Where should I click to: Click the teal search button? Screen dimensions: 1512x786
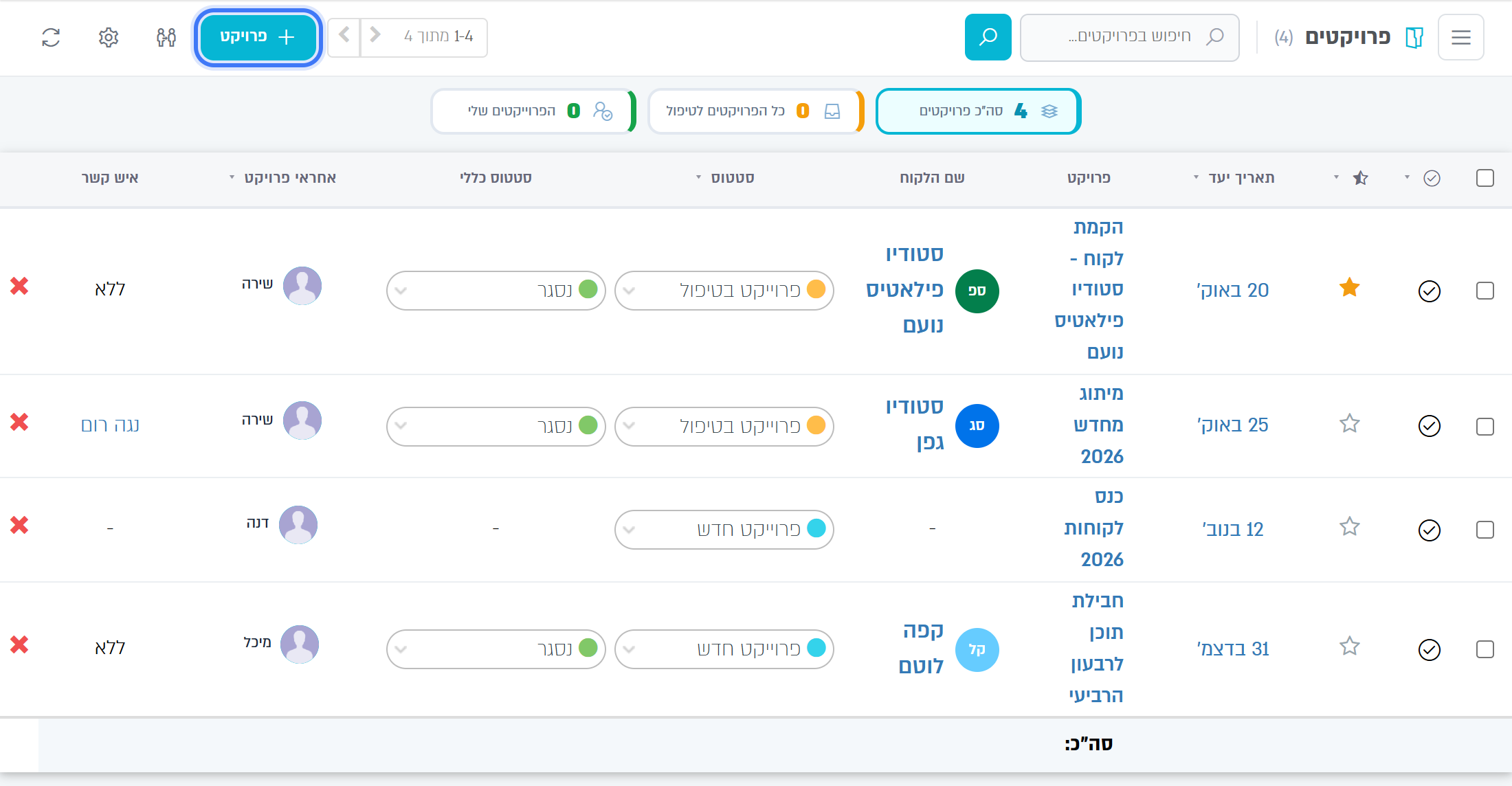[988, 37]
